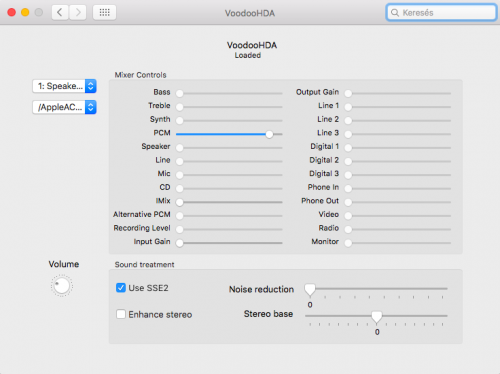Click the VoodooHDA heading above Loaded
Image resolution: width=500 pixels, height=374 pixels.
tap(252, 45)
